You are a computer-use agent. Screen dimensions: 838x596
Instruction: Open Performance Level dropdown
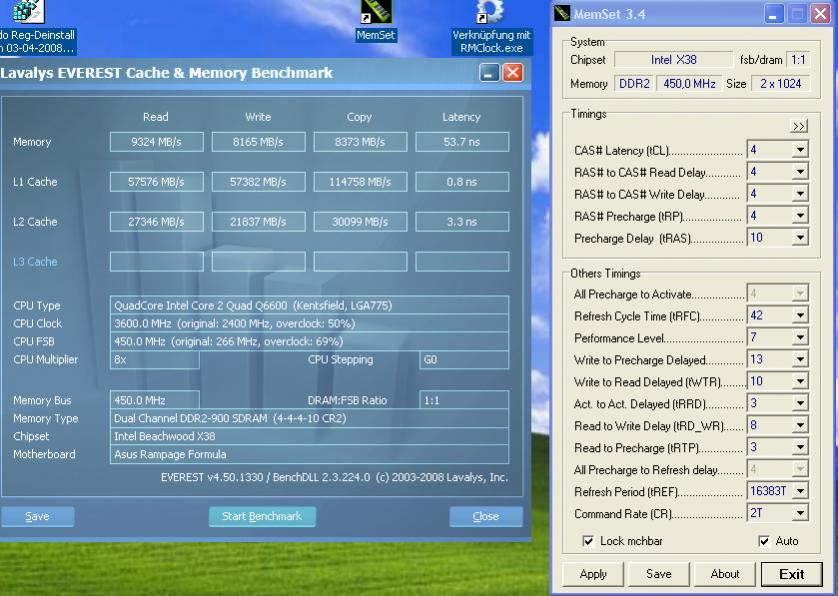800,337
